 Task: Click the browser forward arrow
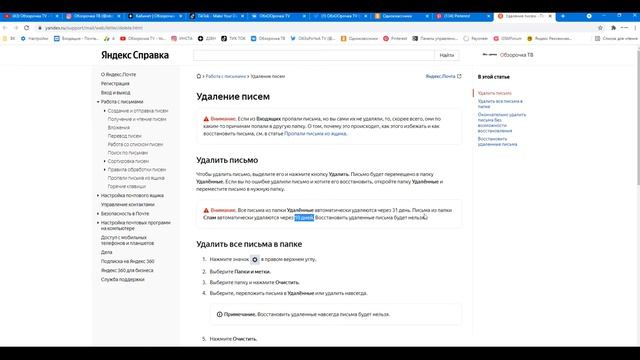pyautogui.click(x=16, y=28)
